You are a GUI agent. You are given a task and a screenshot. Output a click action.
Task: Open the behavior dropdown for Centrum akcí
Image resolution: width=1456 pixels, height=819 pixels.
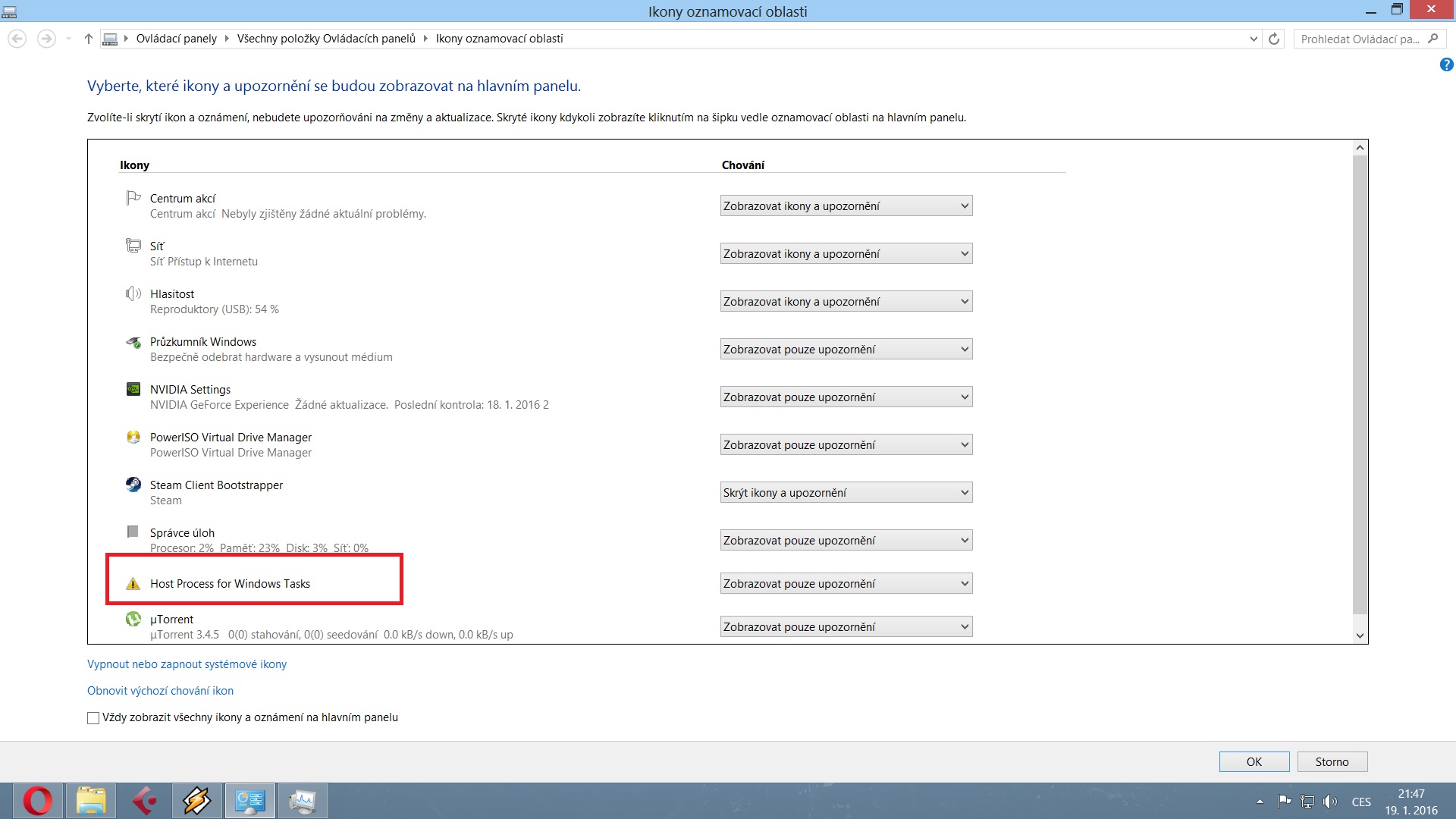846,206
